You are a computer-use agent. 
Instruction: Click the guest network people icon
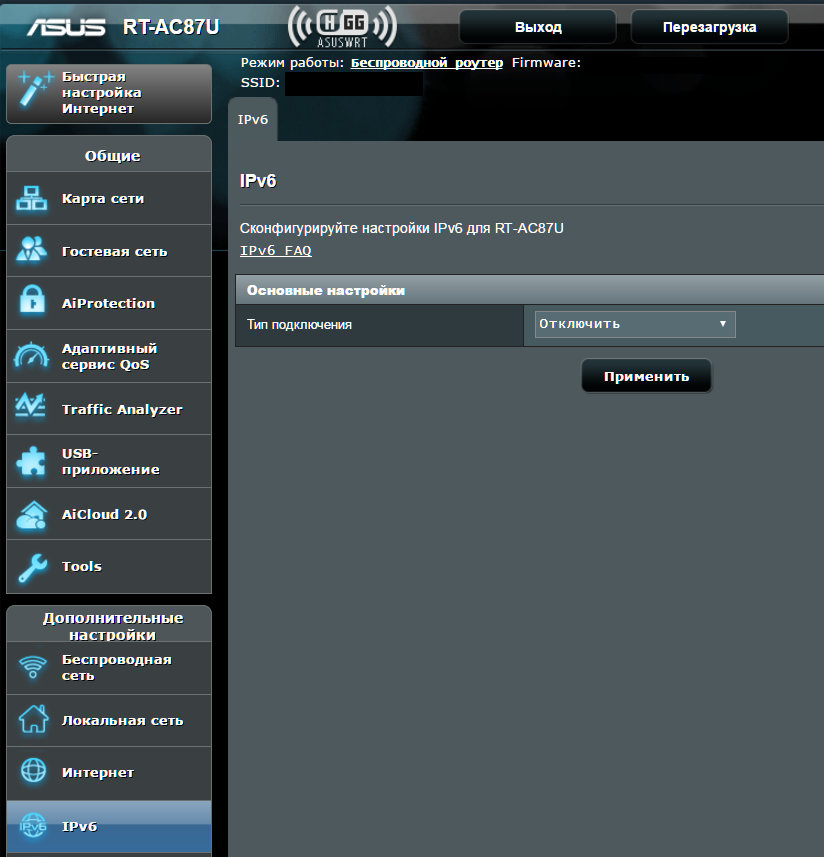tap(33, 251)
